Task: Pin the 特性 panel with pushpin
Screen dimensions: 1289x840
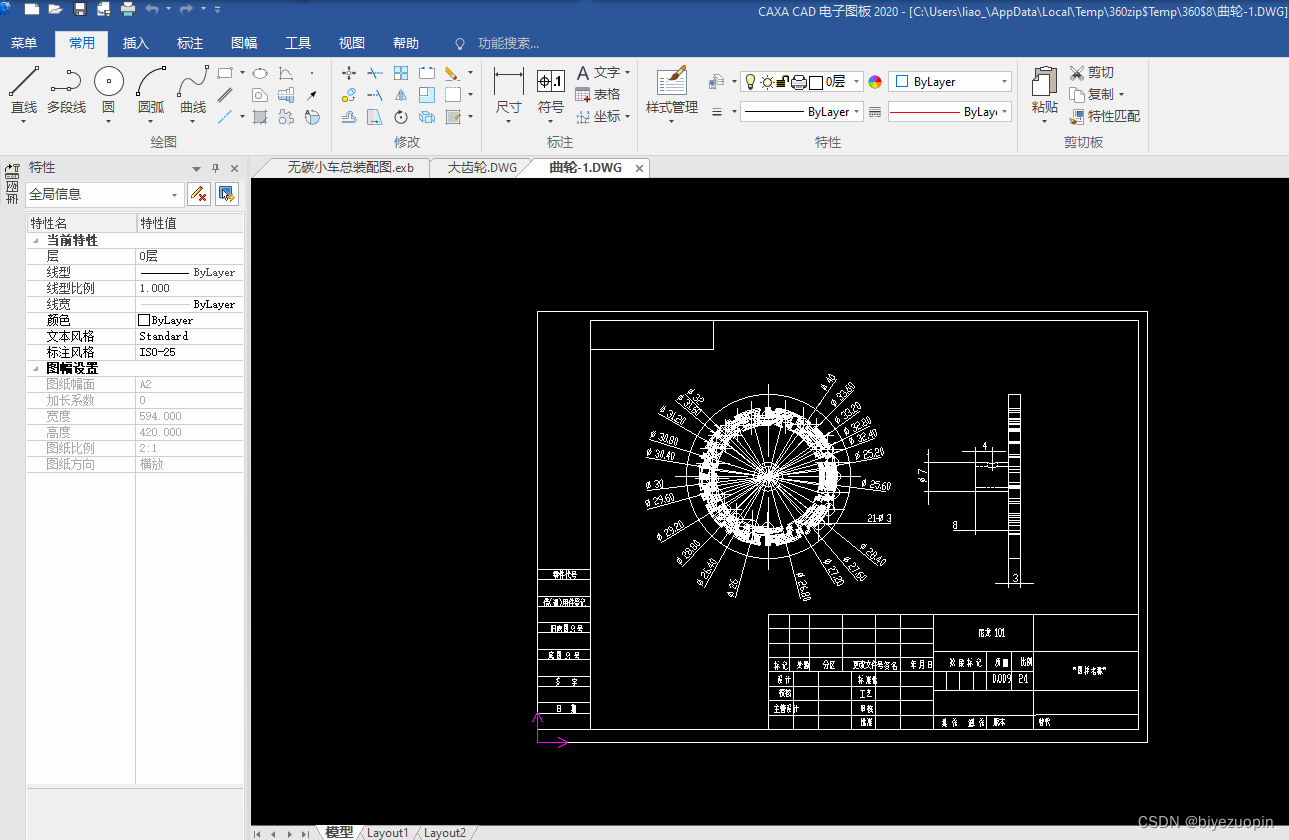Action: click(x=215, y=168)
